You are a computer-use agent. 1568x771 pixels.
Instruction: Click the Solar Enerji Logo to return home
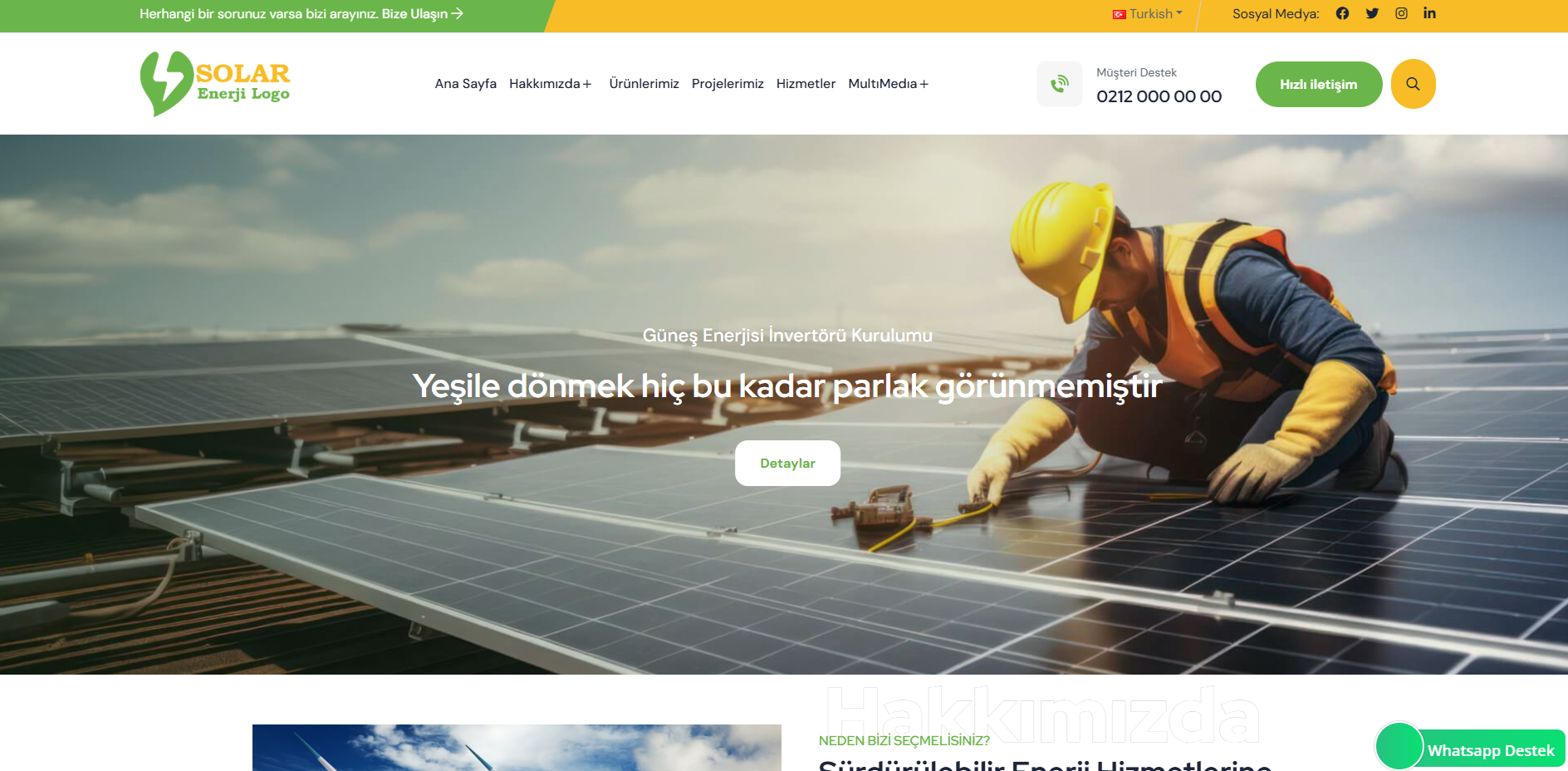[214, 83]
